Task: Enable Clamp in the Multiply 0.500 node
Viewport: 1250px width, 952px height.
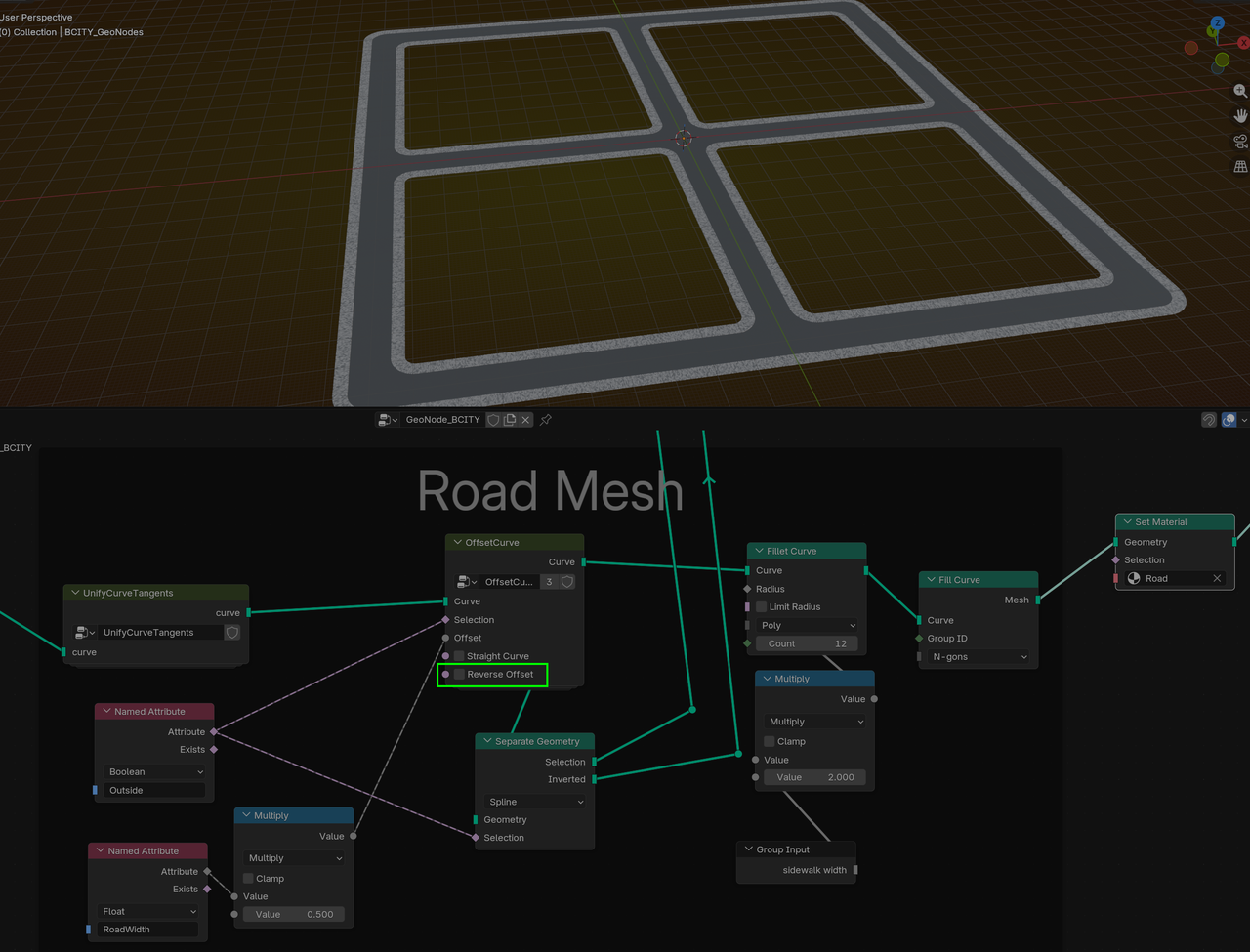Action: (x=248, y=879)
